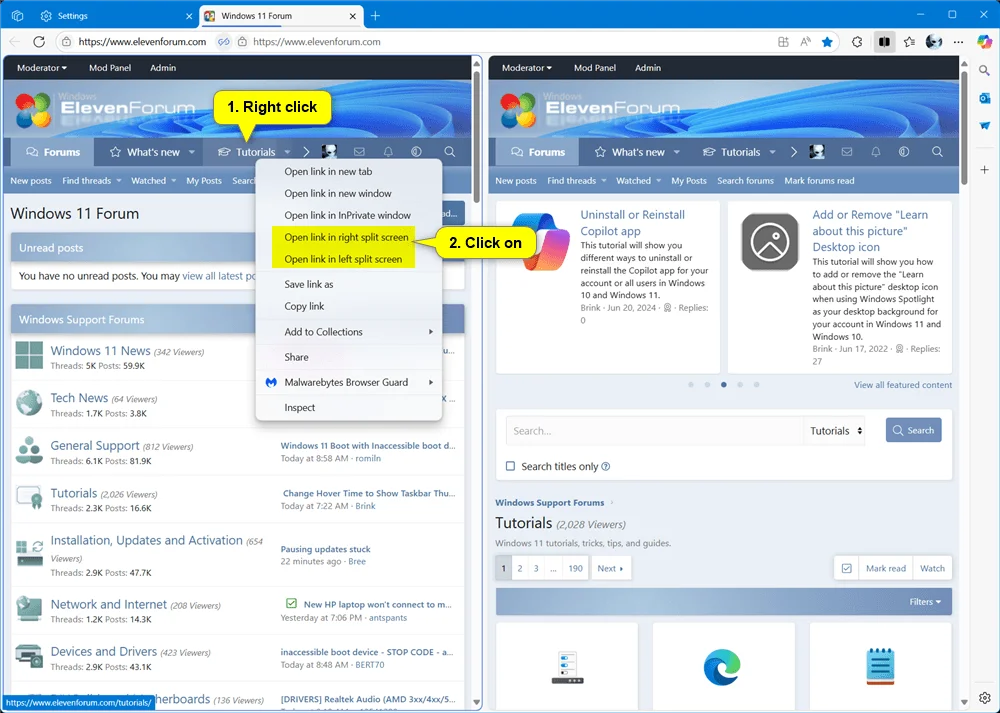Click the style chooser icon in the right pane nav

click(x=904, y=152)
